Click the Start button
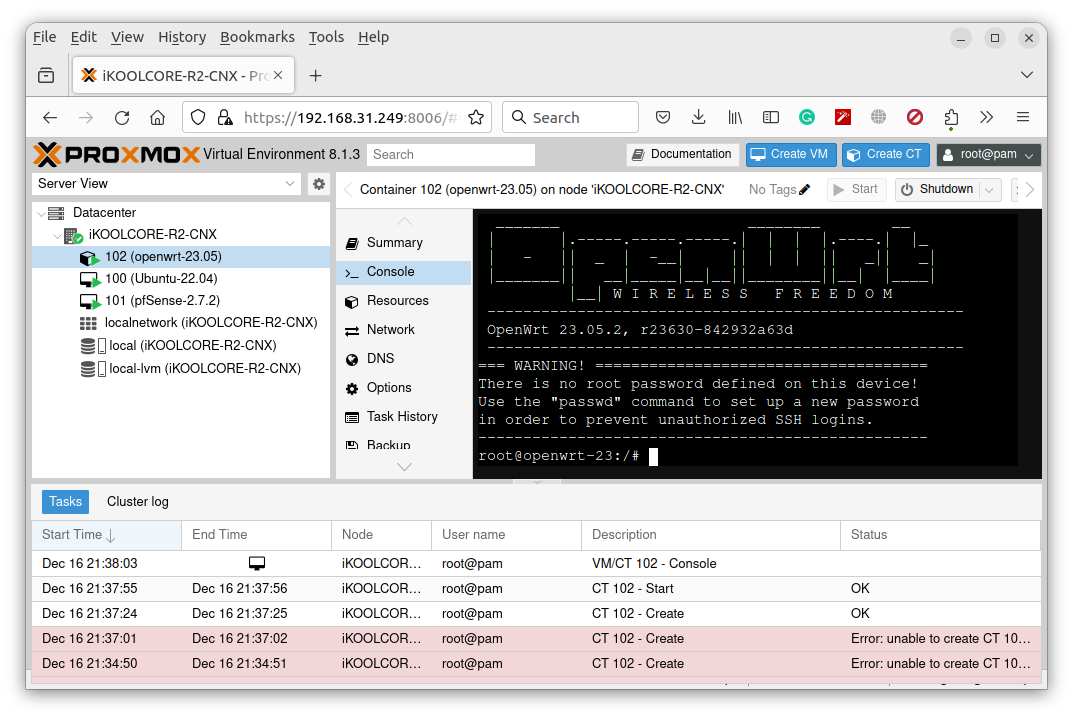The height and width of the screenshot is (718, 1073). click(857, 190)
